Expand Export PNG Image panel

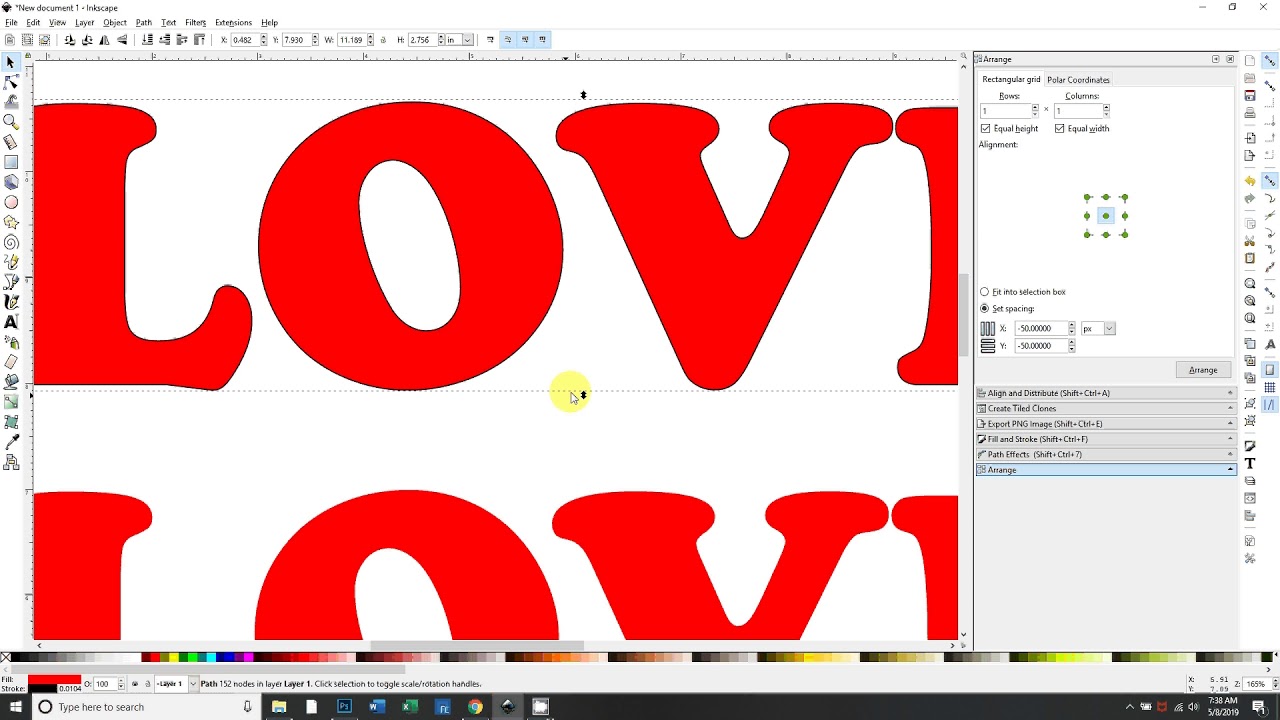click(x=1106, y=424)
